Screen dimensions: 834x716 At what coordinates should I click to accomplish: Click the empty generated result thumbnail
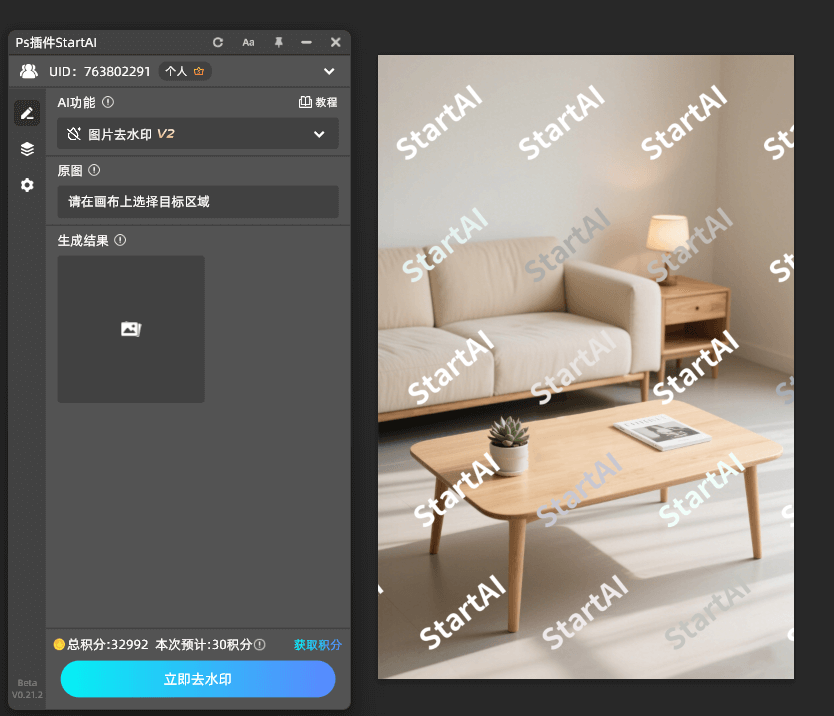coord(131,329)
